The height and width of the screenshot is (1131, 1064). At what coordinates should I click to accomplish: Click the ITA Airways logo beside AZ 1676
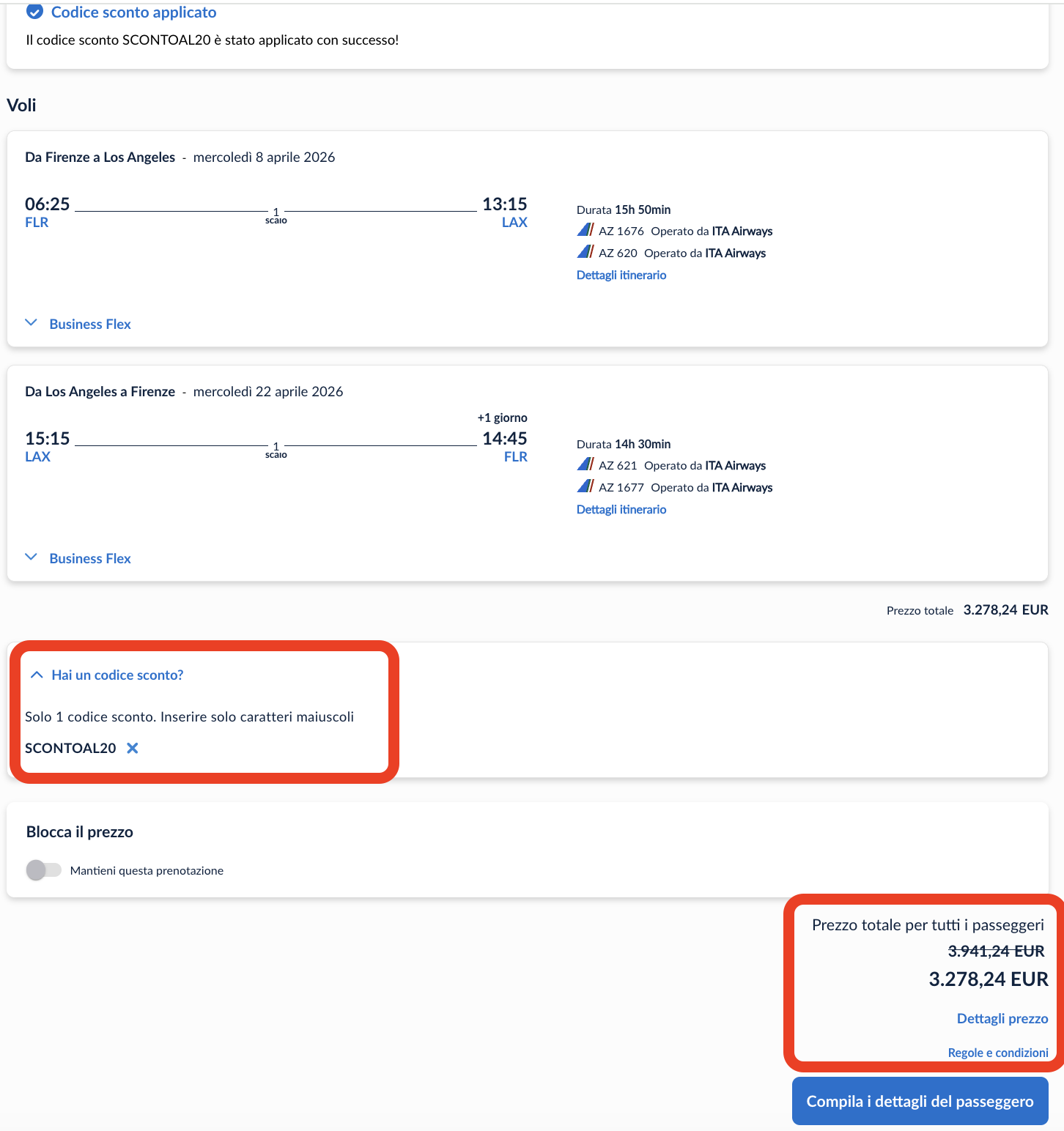[x=585, y=230]
